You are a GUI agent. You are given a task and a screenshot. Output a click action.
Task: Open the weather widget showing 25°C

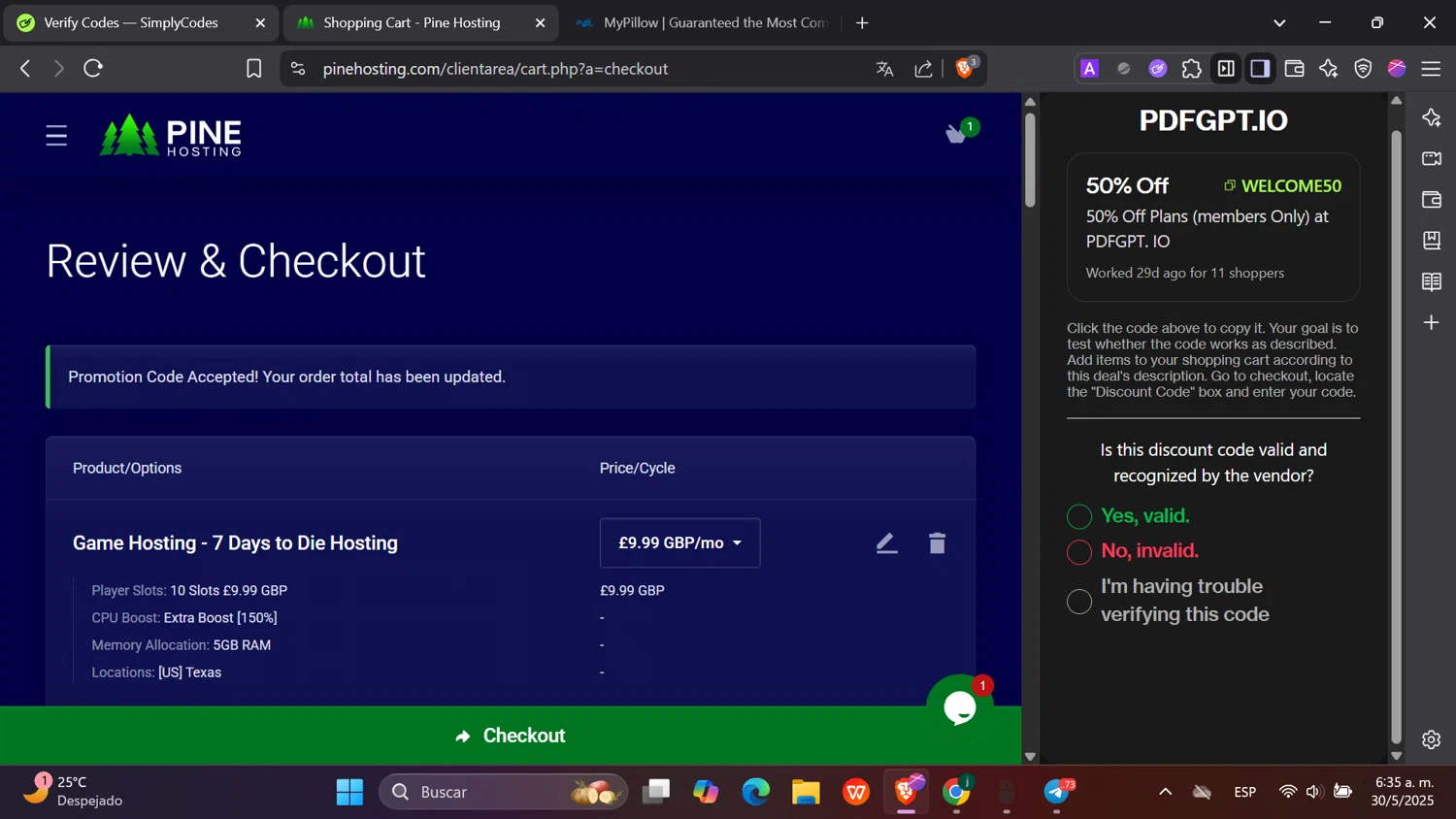(73, 791)
